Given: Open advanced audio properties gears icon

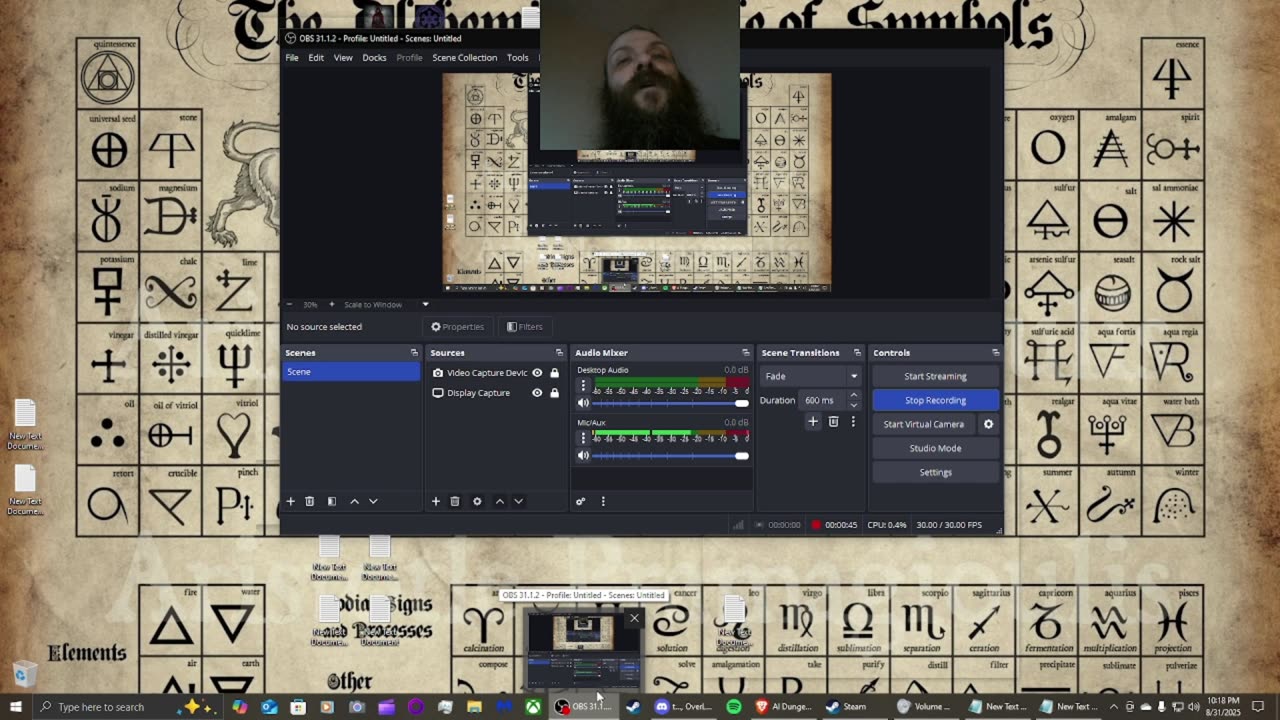Looking at the screenshot, I should 580,501.
